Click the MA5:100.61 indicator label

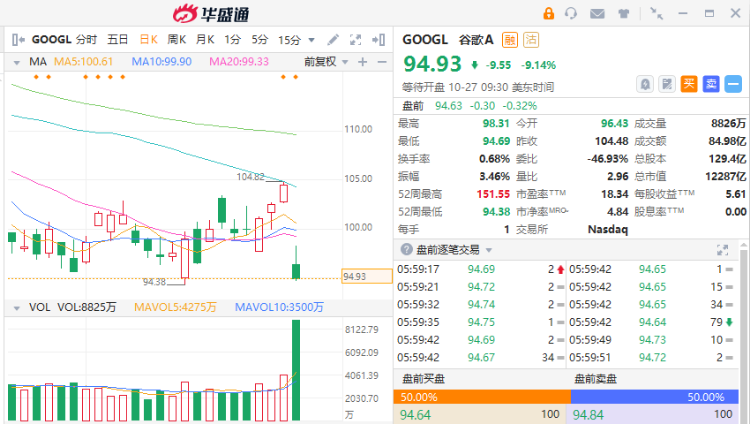[x=83, y=62]
